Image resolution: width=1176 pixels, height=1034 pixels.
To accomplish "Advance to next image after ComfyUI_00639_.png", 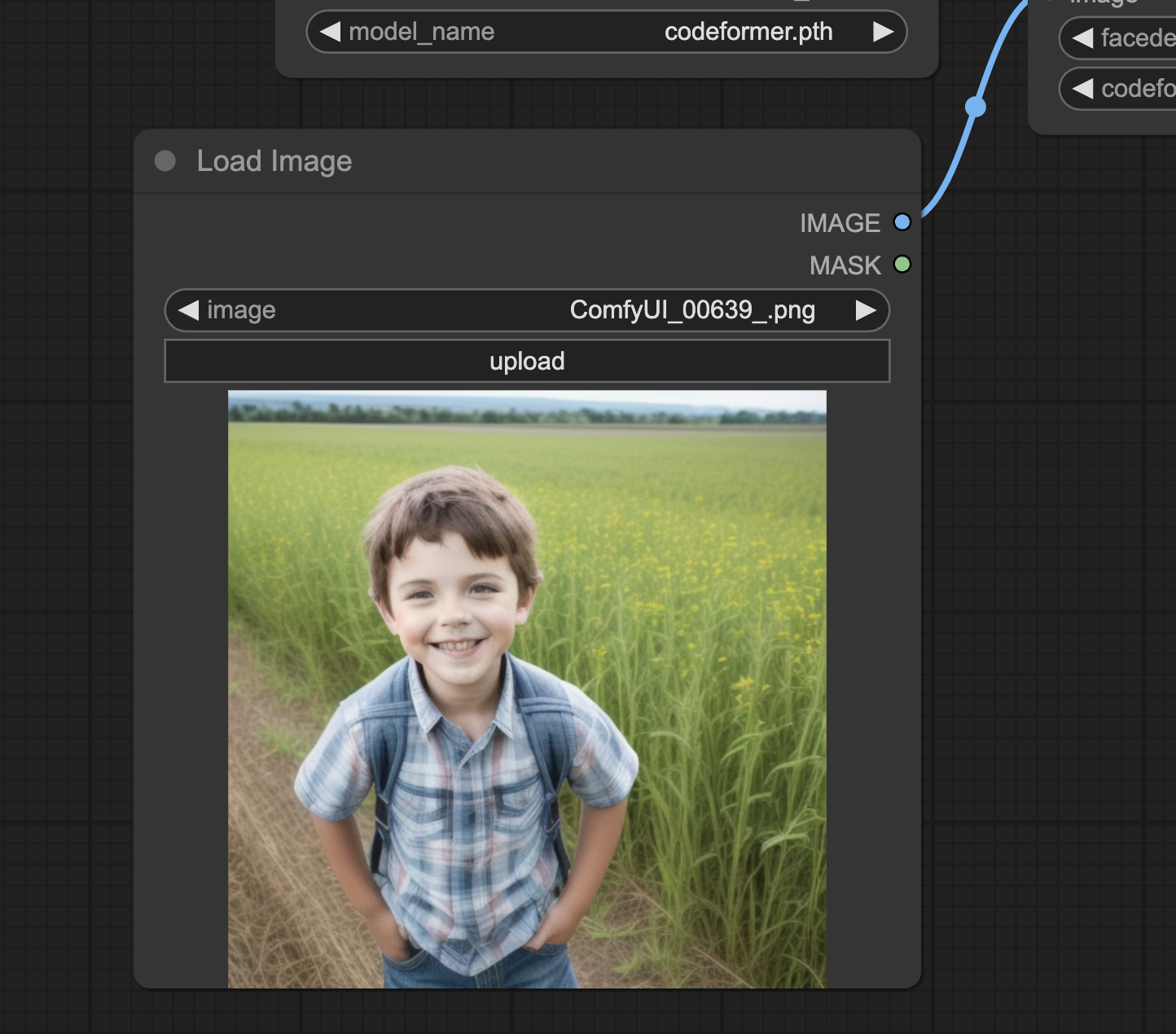I will point(865,310).
